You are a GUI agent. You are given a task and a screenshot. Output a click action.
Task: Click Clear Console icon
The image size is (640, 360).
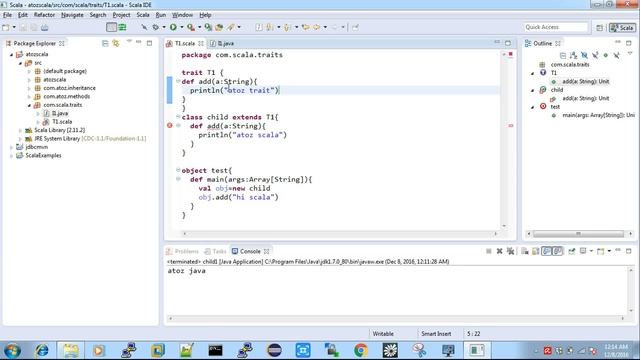point(525,251)
